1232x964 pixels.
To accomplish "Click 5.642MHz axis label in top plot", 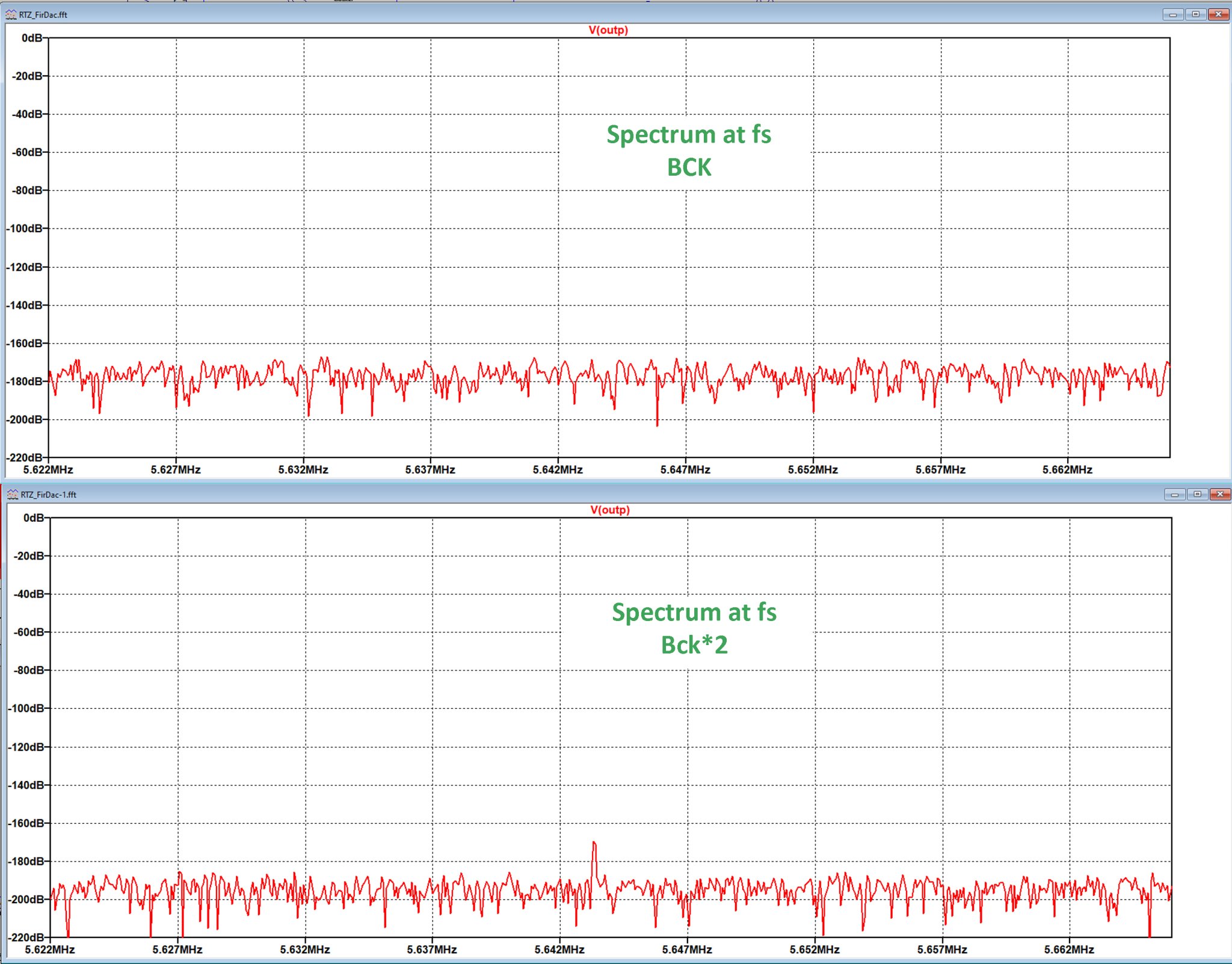I will pos(558,470).
